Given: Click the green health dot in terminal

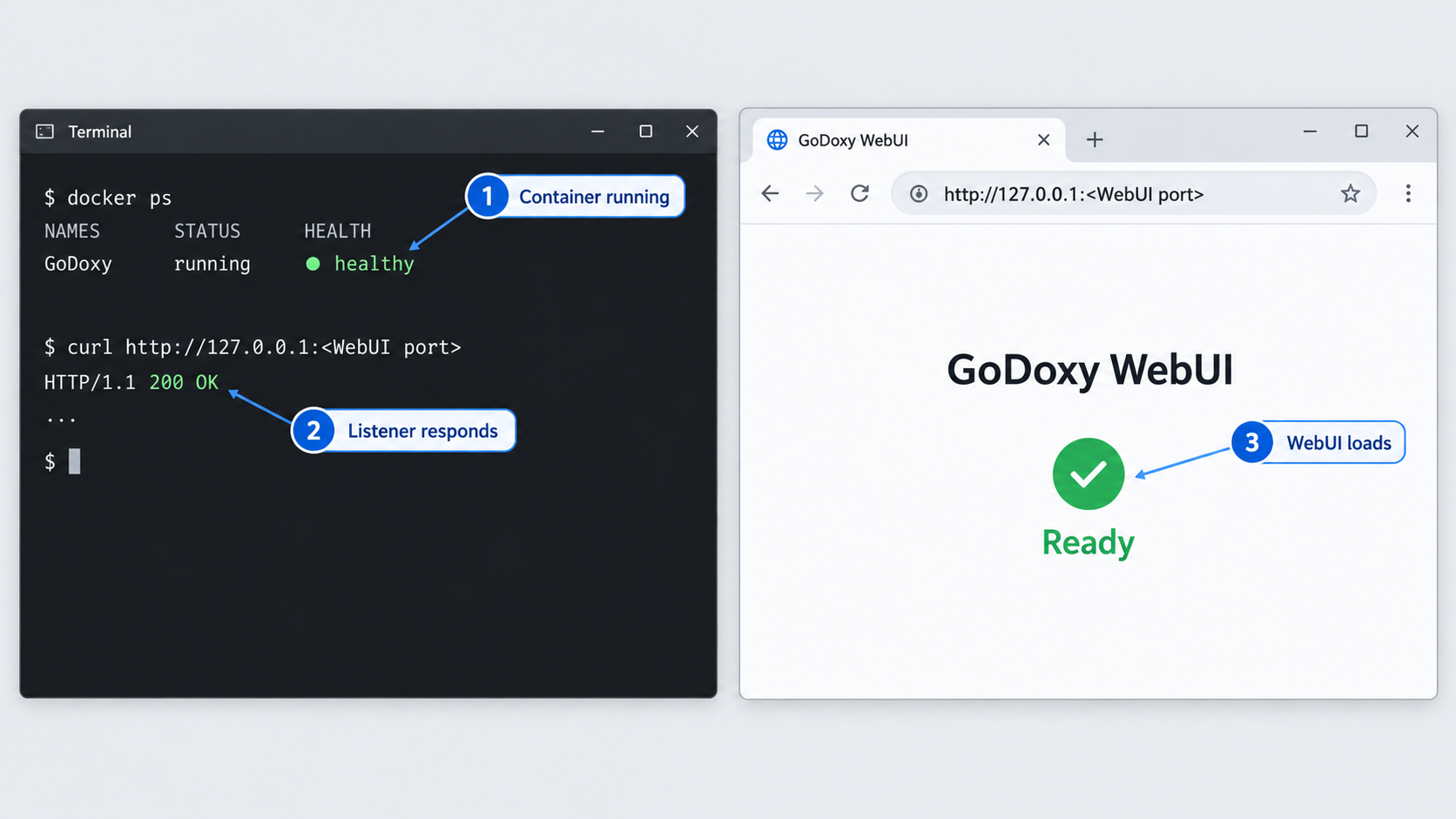Looking at the screenshot, I should (x=313, y=264).
